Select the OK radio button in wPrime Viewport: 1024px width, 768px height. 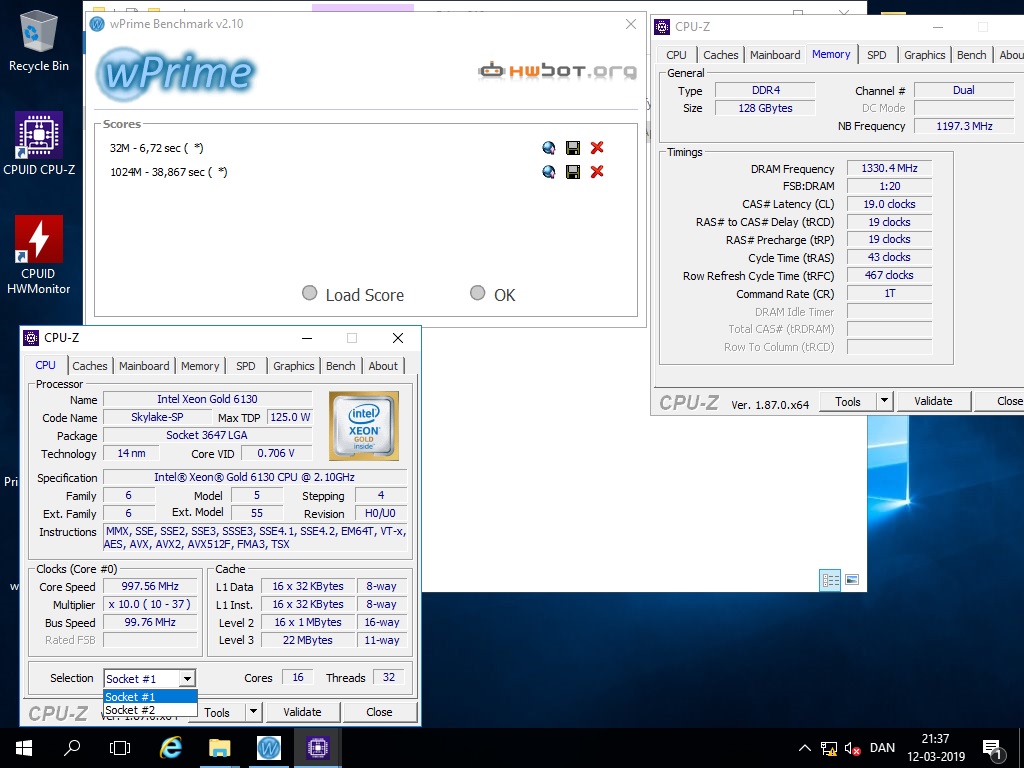477,293
